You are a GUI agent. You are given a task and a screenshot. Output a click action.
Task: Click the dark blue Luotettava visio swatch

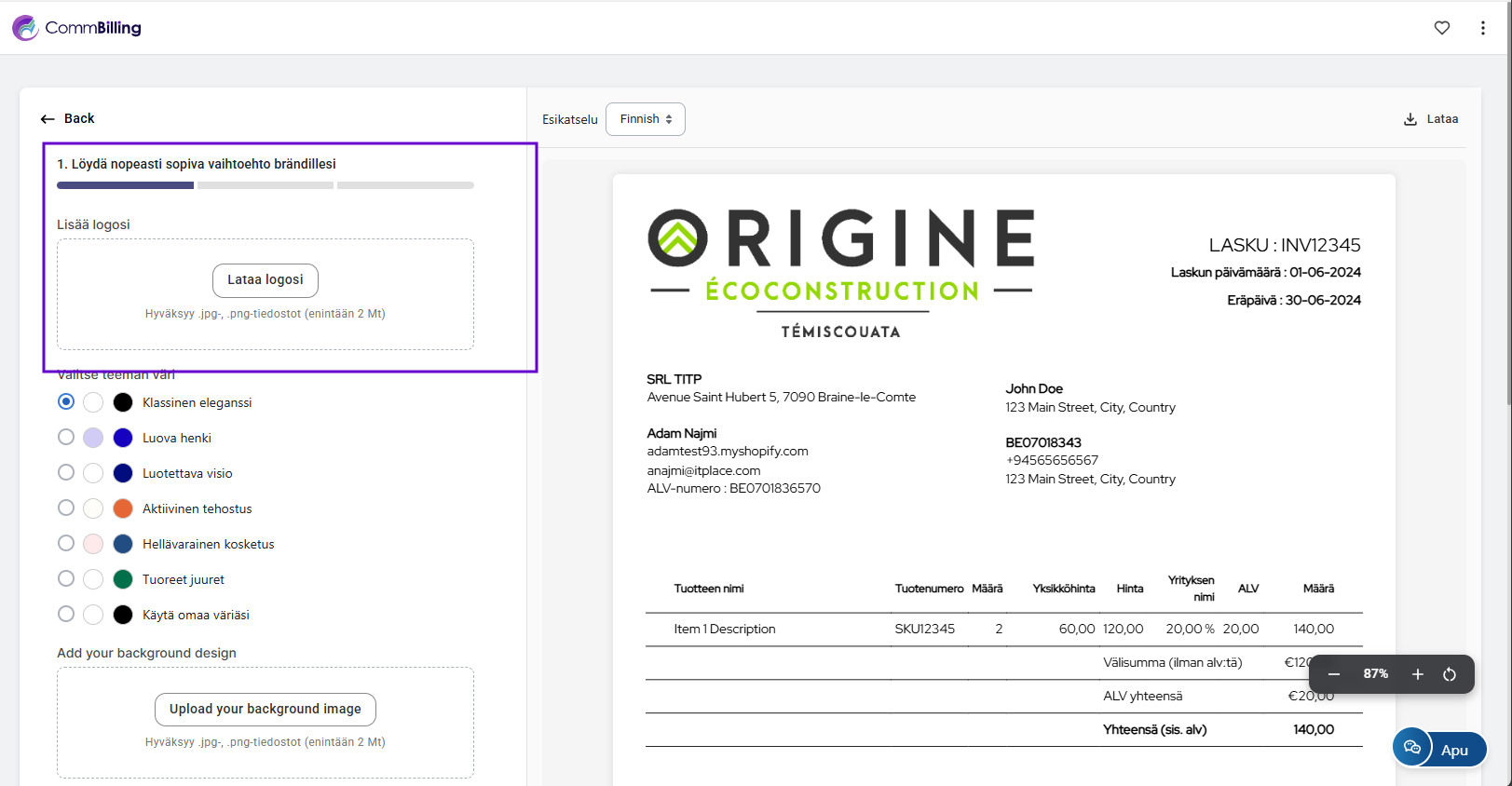[123, 473]
